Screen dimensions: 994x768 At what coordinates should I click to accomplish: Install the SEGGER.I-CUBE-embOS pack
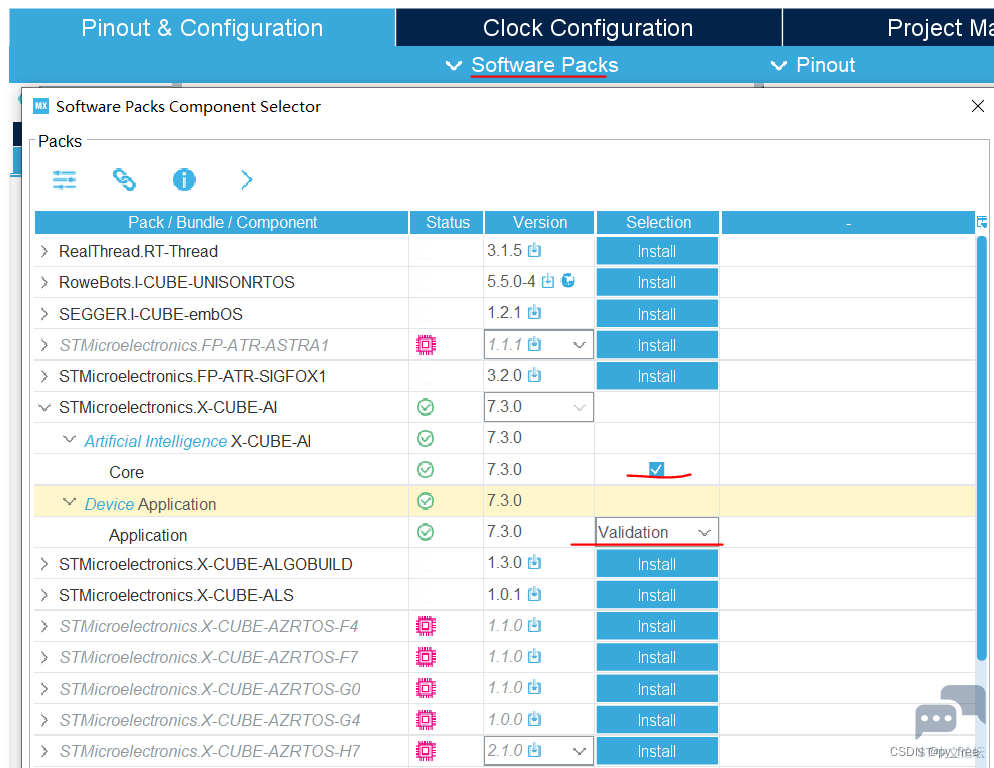pyautogui.click(x=657, y=314)
